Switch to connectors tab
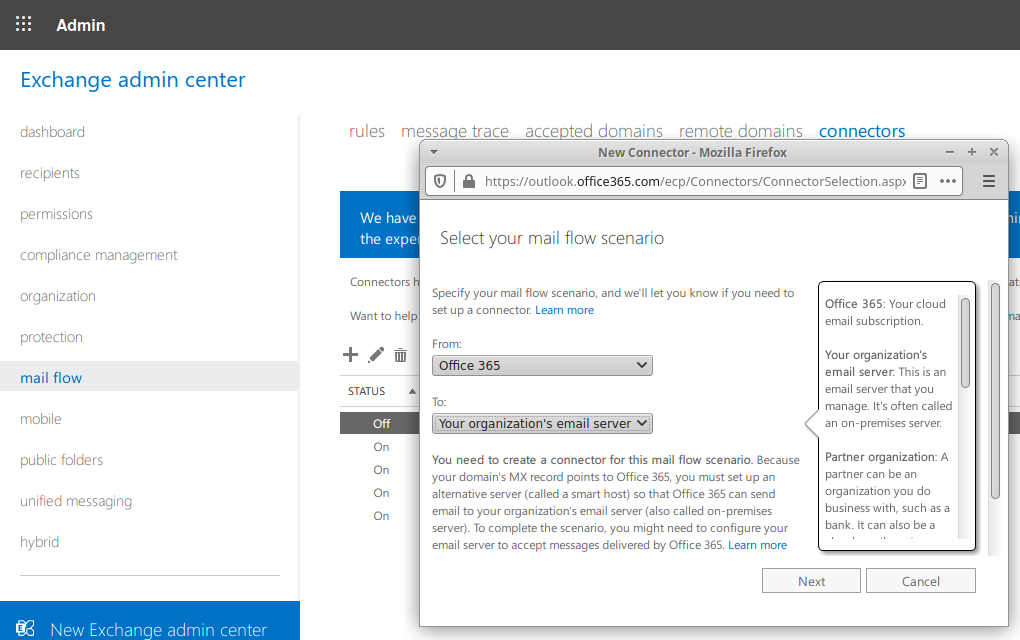The width and height of the screenshot is (1020, 640). coord(862,131)
